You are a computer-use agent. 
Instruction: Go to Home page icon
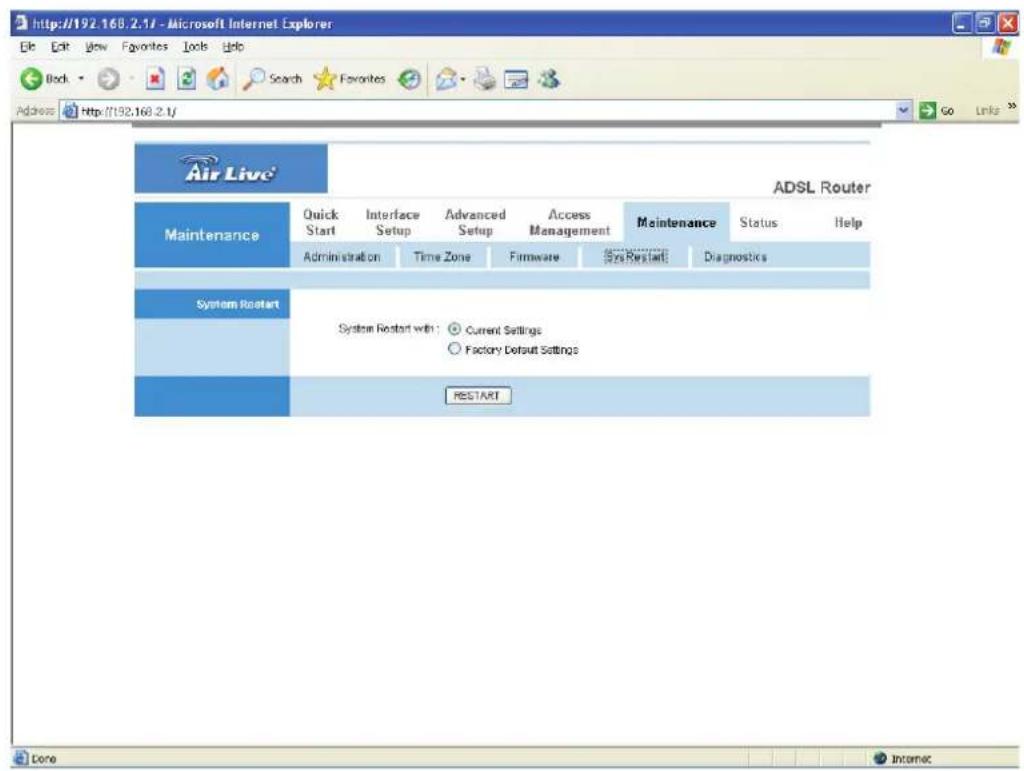point(218,79)
